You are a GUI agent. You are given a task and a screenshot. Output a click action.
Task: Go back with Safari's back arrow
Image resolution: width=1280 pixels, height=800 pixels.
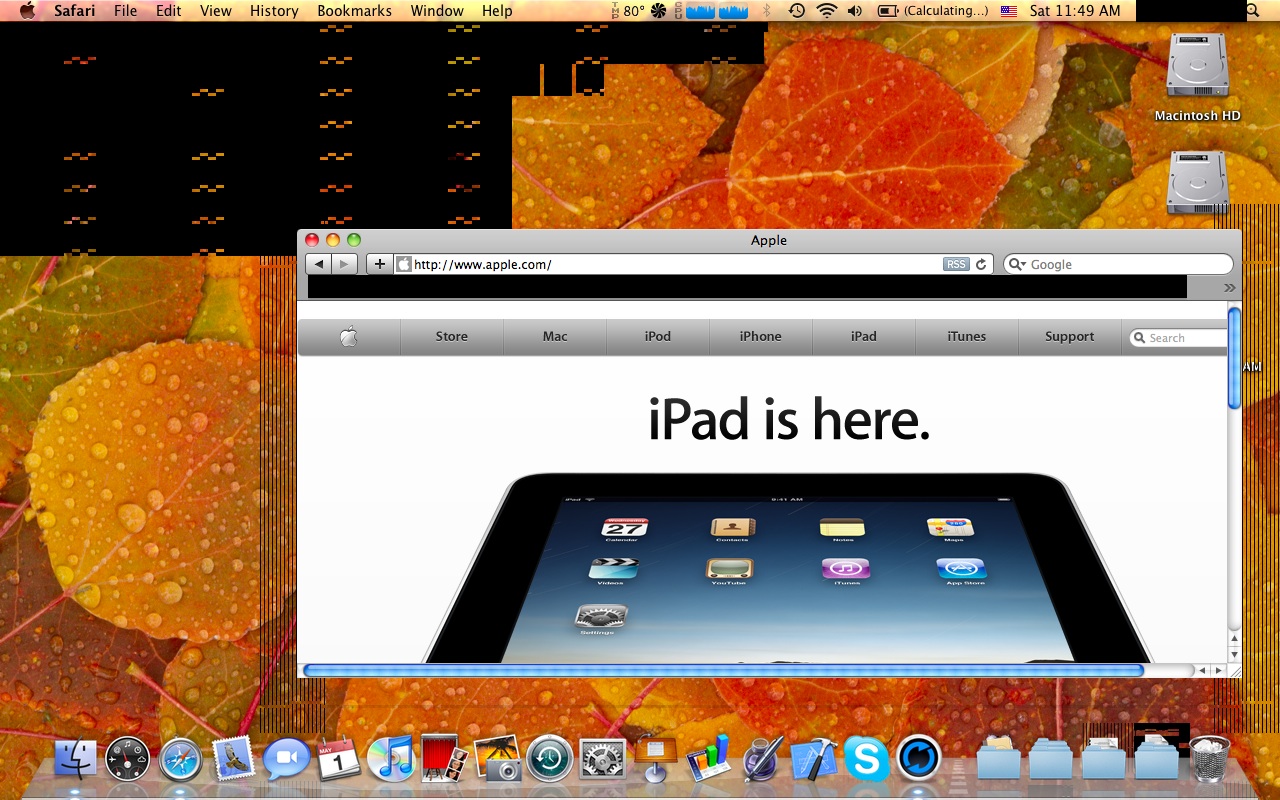pos(319,264)
